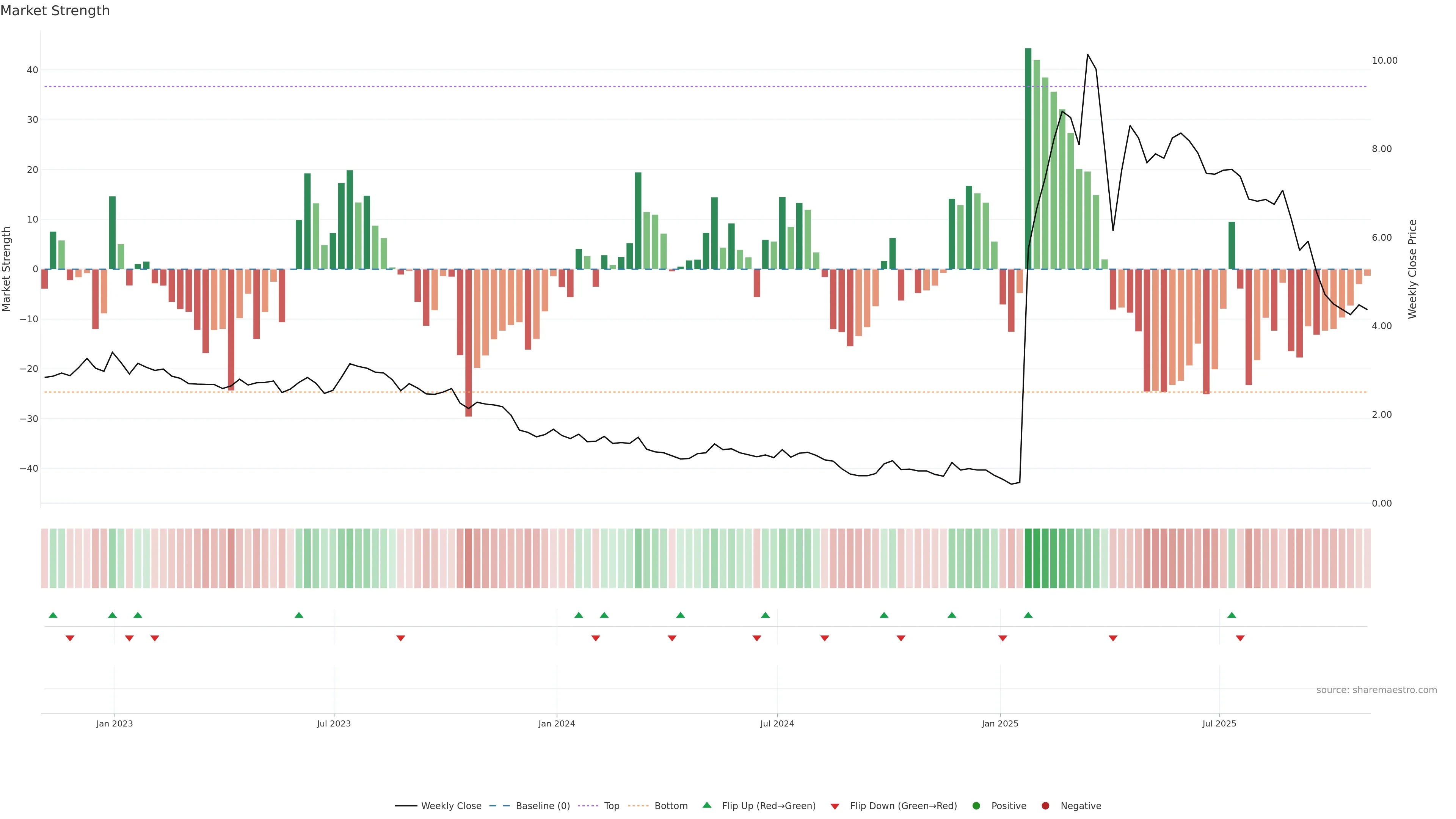
Task: Click the first green flip-up triangle marker
Action: pyautogui.click(x=53, y=615)
